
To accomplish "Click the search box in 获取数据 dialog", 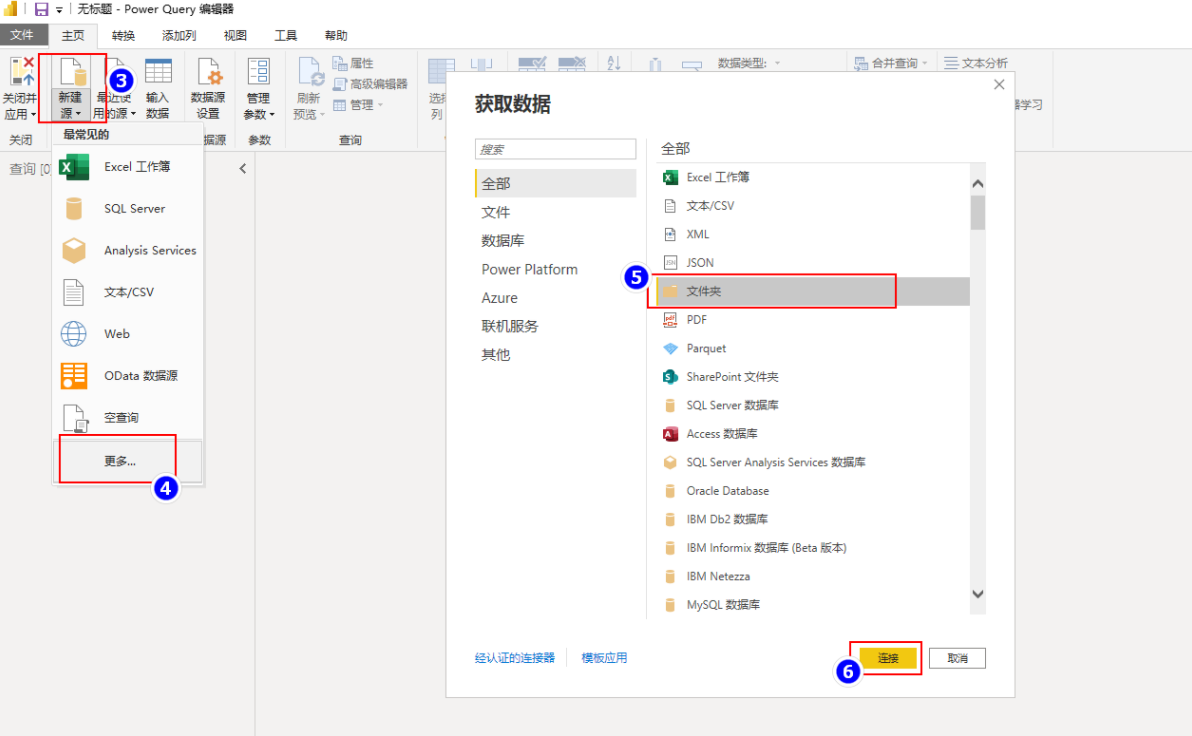I will [556, 149].
